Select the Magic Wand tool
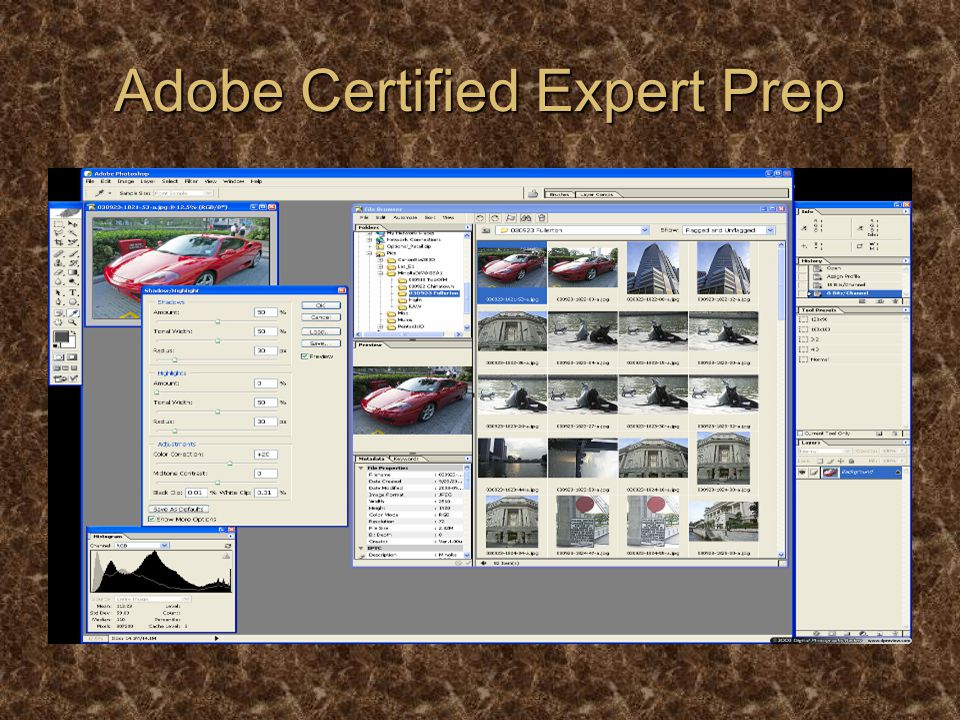 (72, 233)
